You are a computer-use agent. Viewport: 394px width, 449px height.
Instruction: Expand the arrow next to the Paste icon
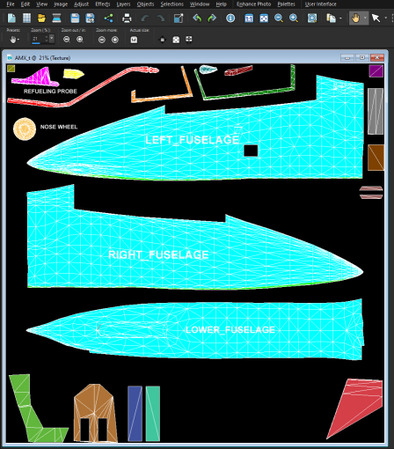point(340,18)
